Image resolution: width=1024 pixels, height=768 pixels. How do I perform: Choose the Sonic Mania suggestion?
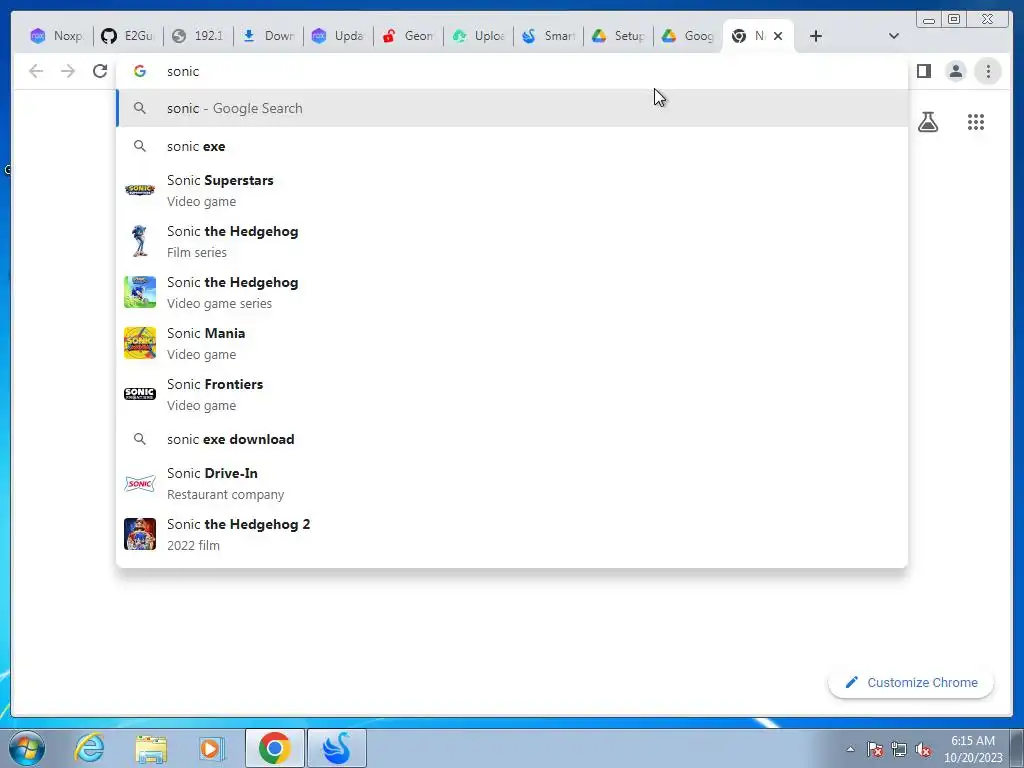512,343
